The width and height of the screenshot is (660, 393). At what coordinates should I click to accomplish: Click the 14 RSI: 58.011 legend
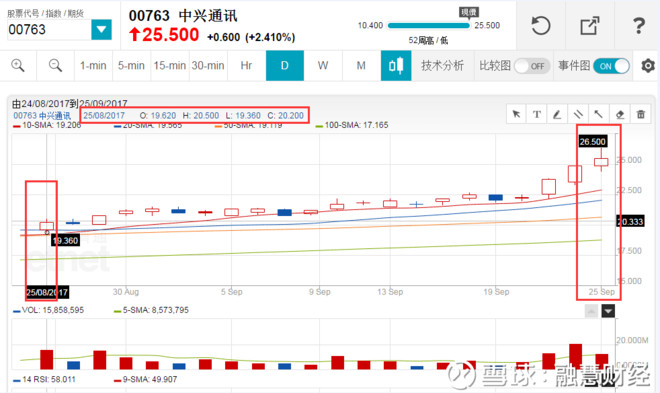(44, 380)
